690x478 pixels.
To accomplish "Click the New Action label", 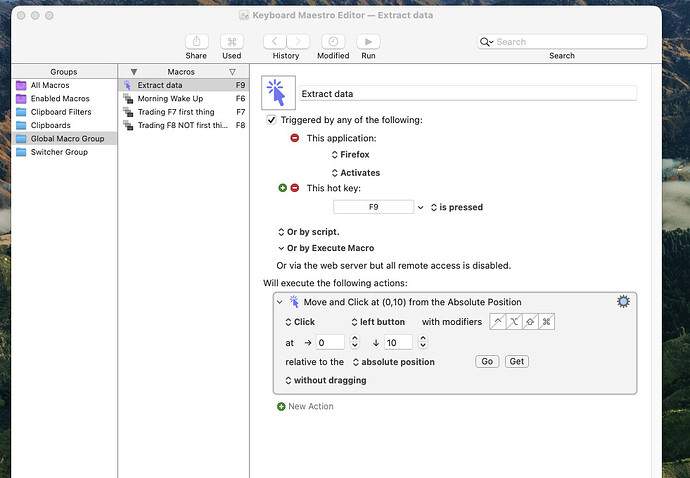I will pos(311,406).
